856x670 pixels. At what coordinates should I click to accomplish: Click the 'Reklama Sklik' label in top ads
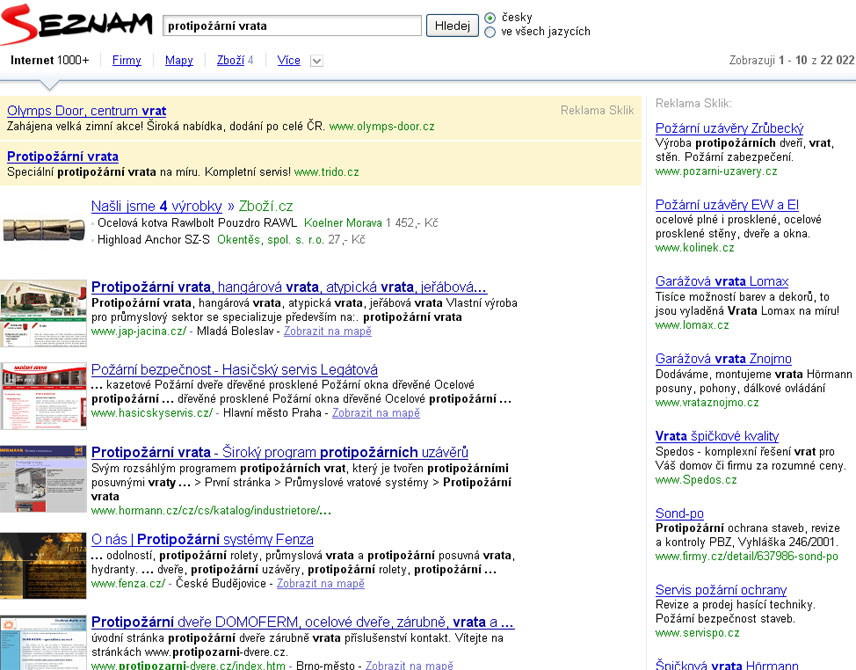[597, 110]
